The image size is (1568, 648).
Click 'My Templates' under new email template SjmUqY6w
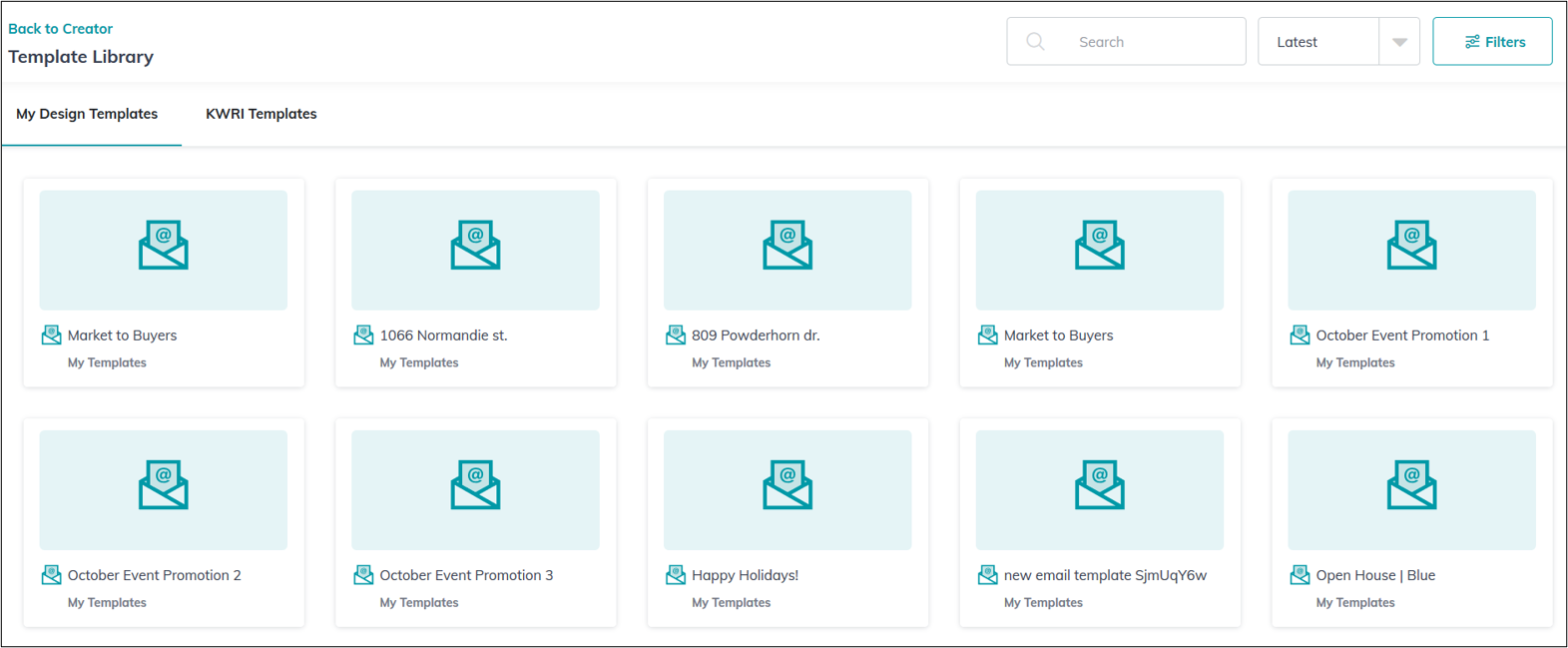point(1043,603)
